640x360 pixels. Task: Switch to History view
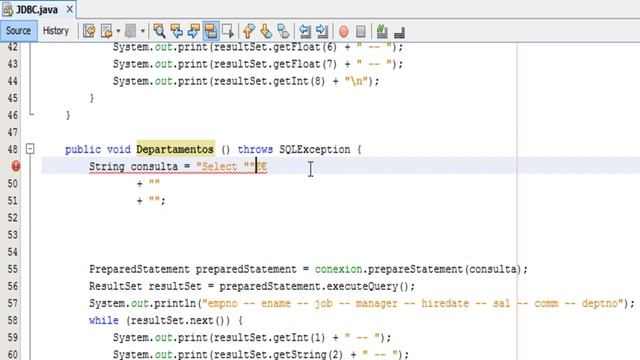tap(56, 31)
